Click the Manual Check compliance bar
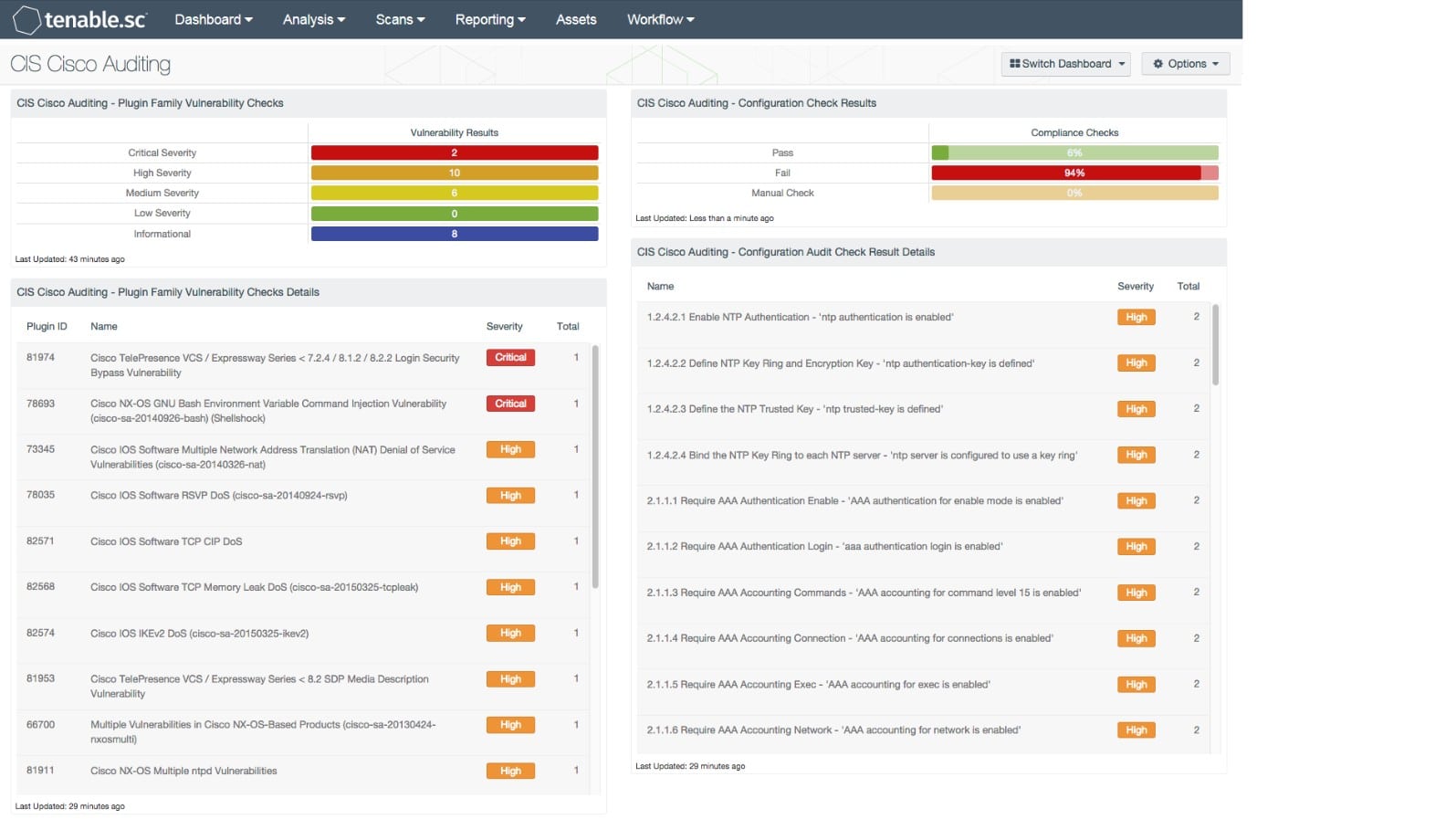1456x819 pixels. [1074, 193]
